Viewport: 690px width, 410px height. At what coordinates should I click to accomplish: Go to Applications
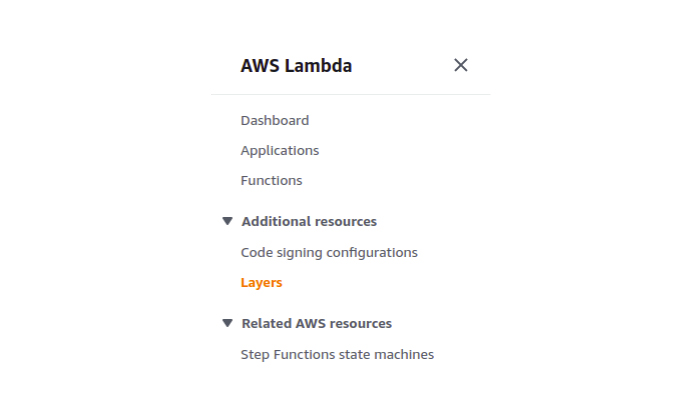pyautogui.click(x=280, y=151)
